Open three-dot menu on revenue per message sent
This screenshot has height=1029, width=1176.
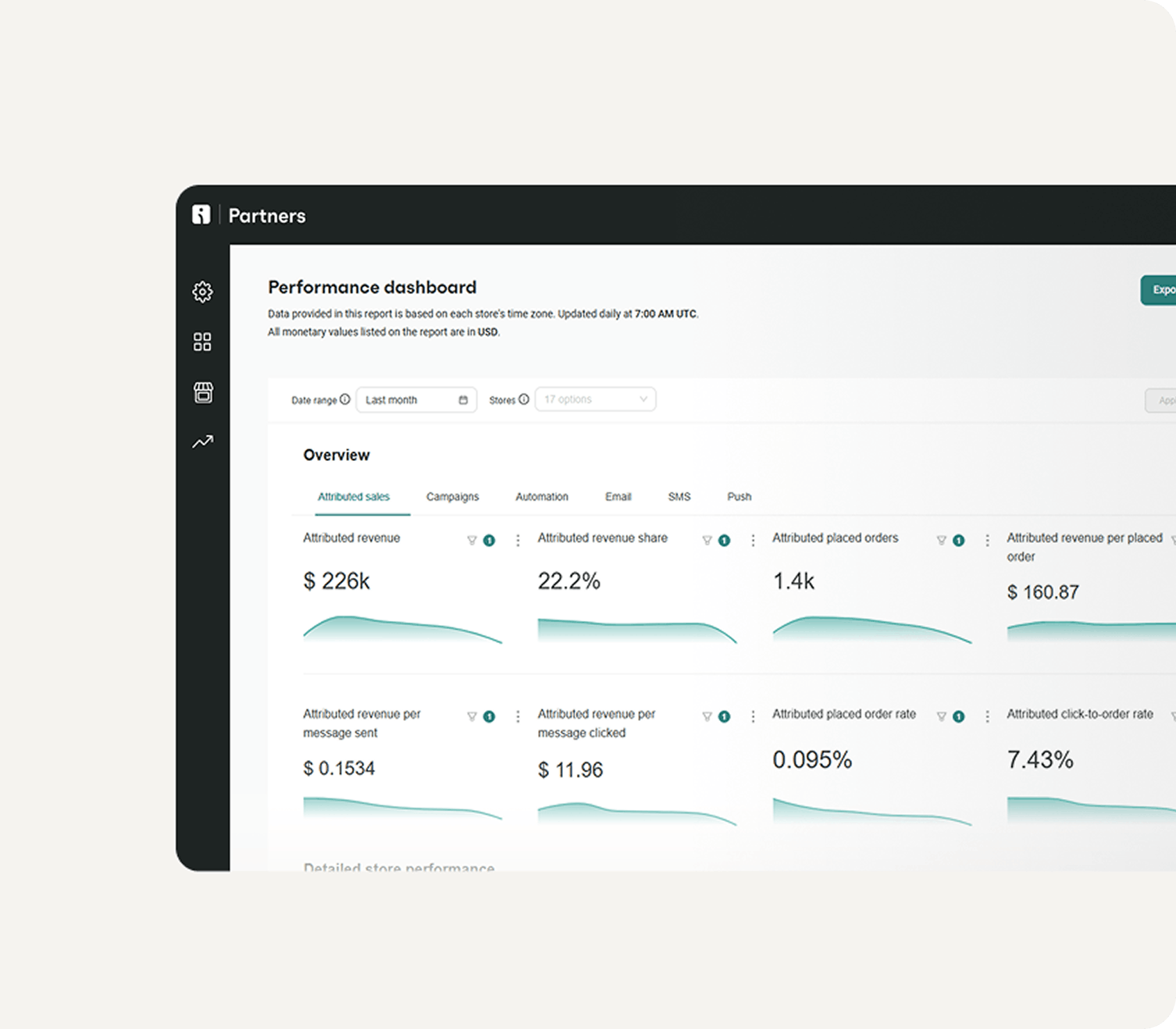518,717
